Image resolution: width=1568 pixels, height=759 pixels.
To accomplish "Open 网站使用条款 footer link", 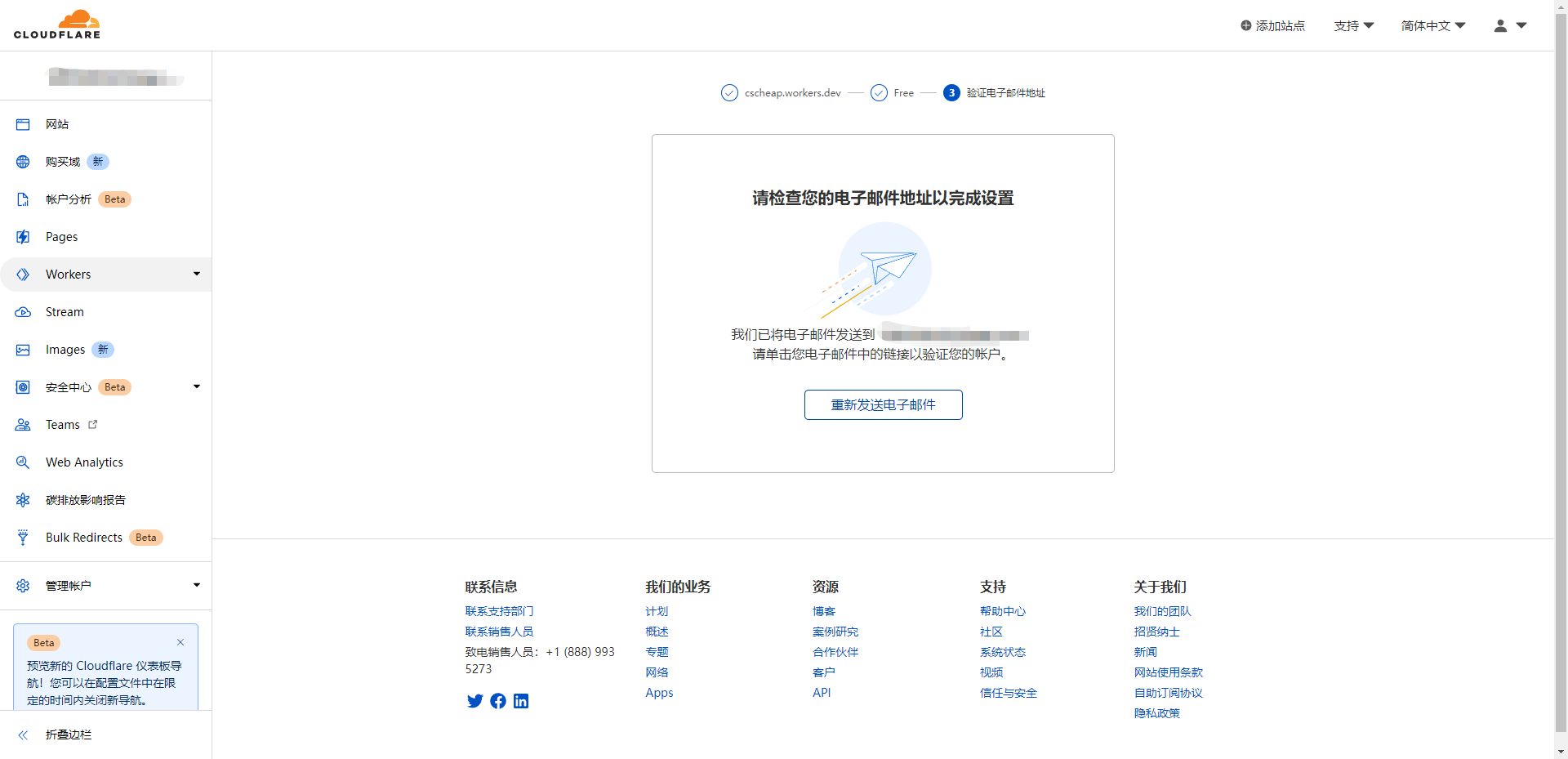I will click(x=1169, y=672).
